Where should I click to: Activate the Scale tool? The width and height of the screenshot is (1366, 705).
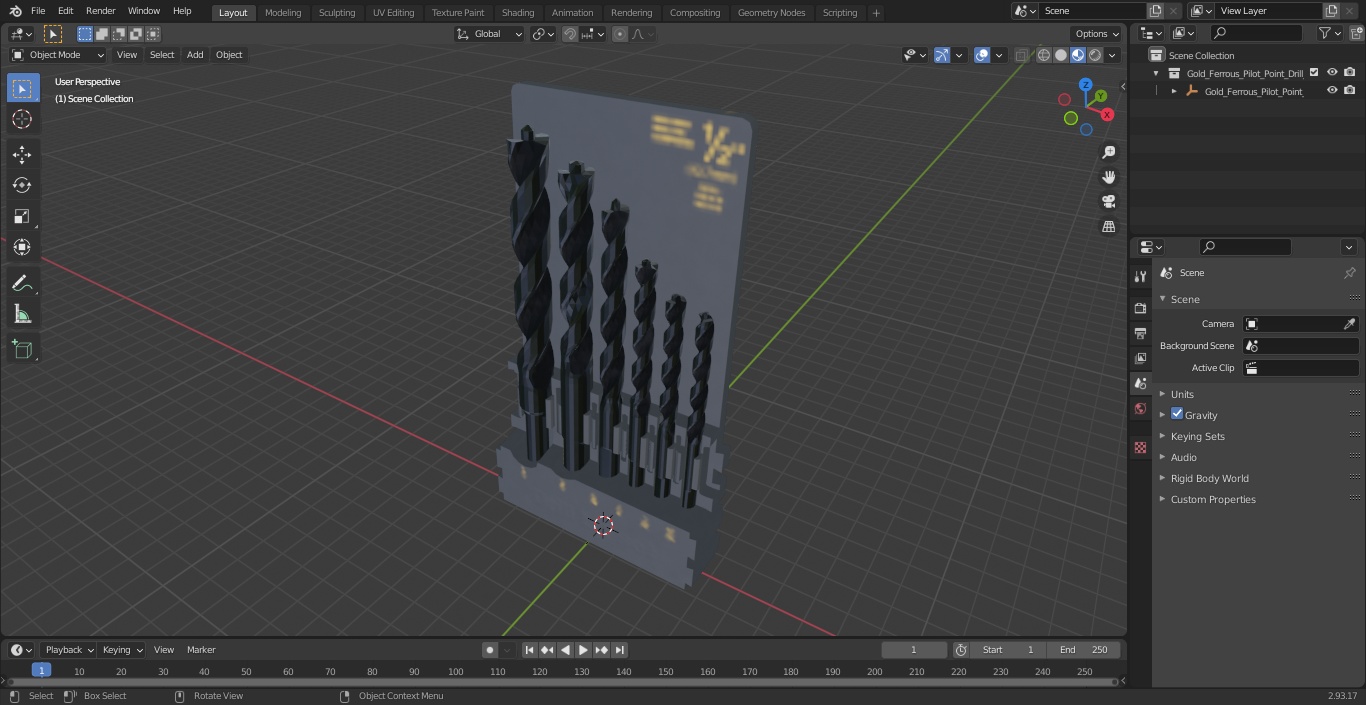22,216
